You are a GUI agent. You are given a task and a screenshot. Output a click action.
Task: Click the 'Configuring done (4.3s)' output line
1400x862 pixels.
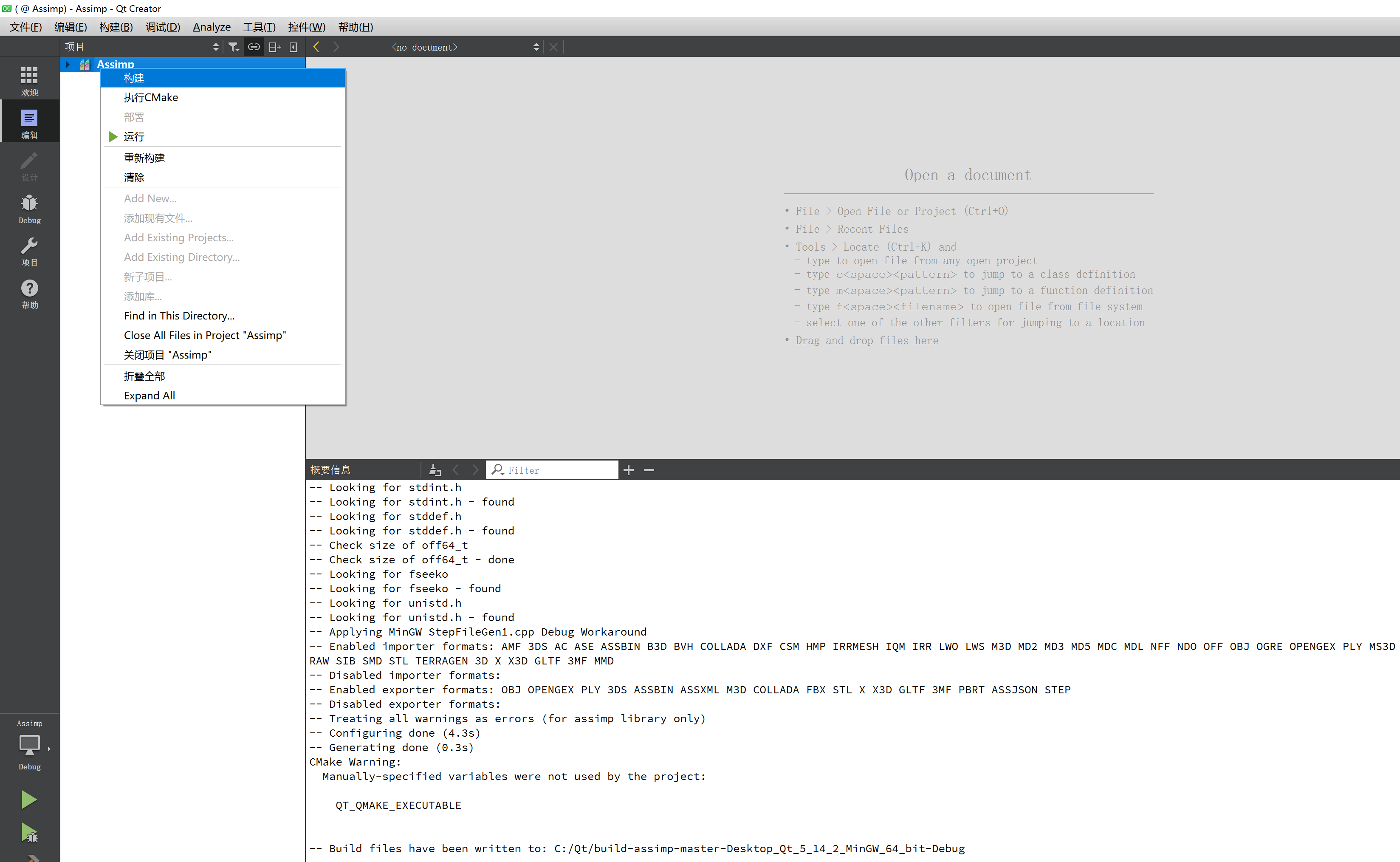(x=395, y=733)
